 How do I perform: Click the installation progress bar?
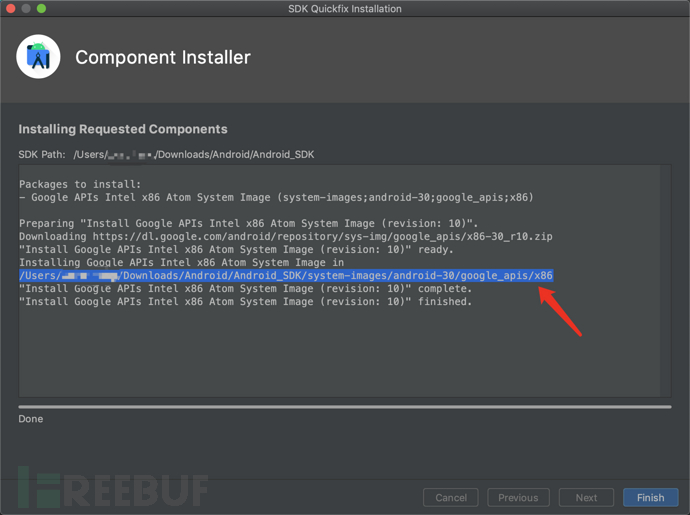pos(344,406)
